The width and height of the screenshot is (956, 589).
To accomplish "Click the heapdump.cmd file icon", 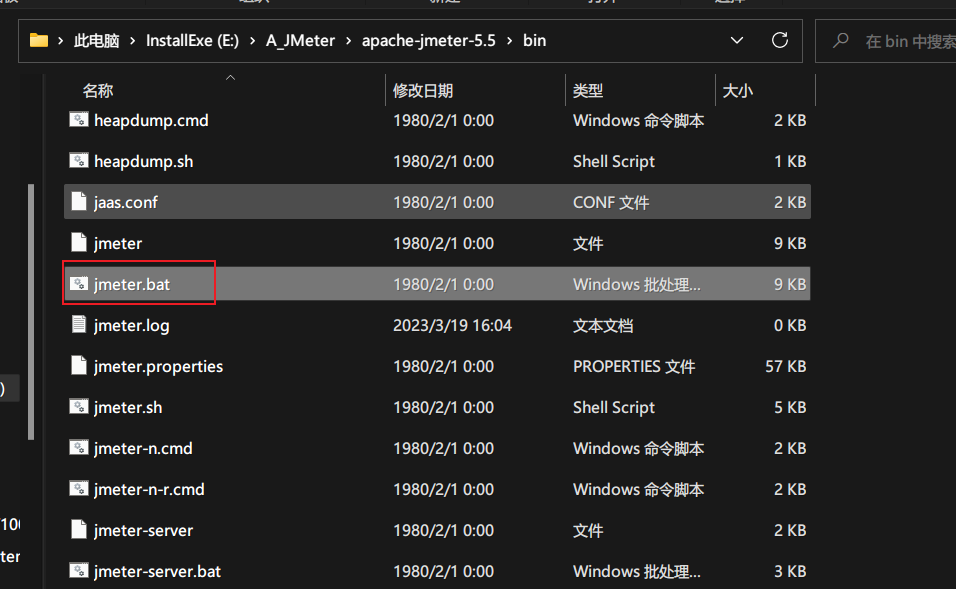I will (79, 120).
